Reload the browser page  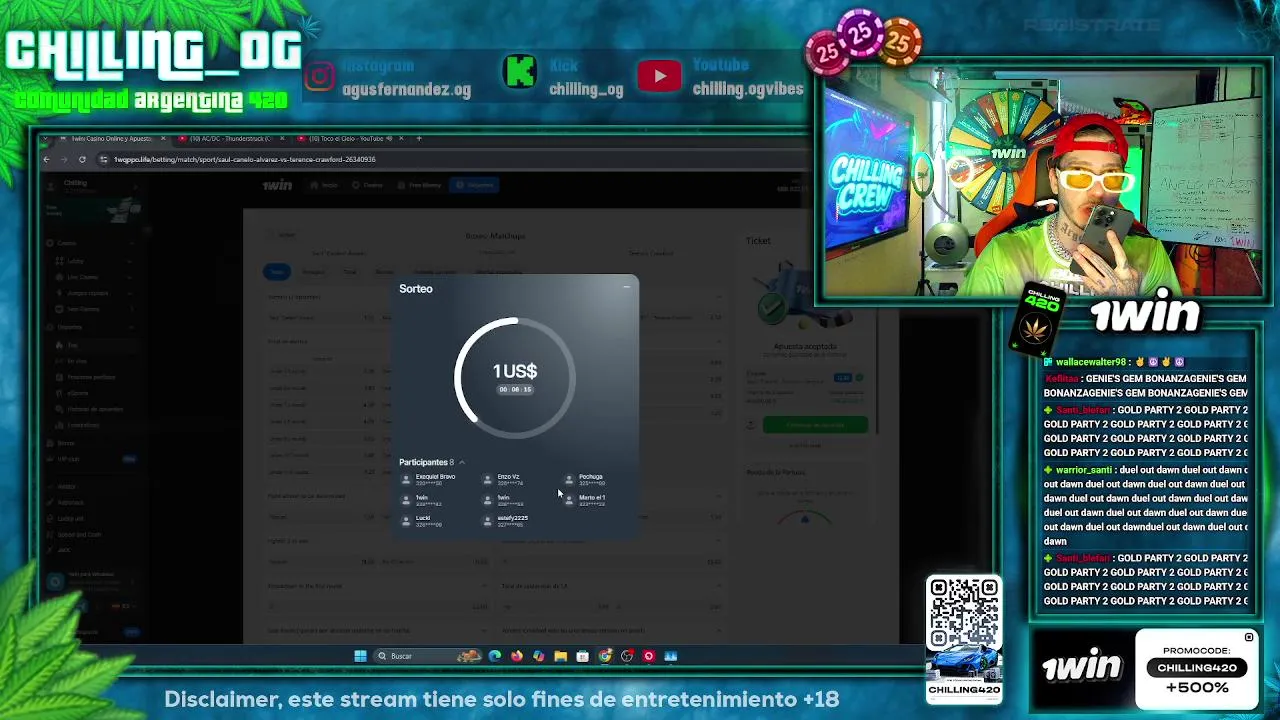pos(82,159)
